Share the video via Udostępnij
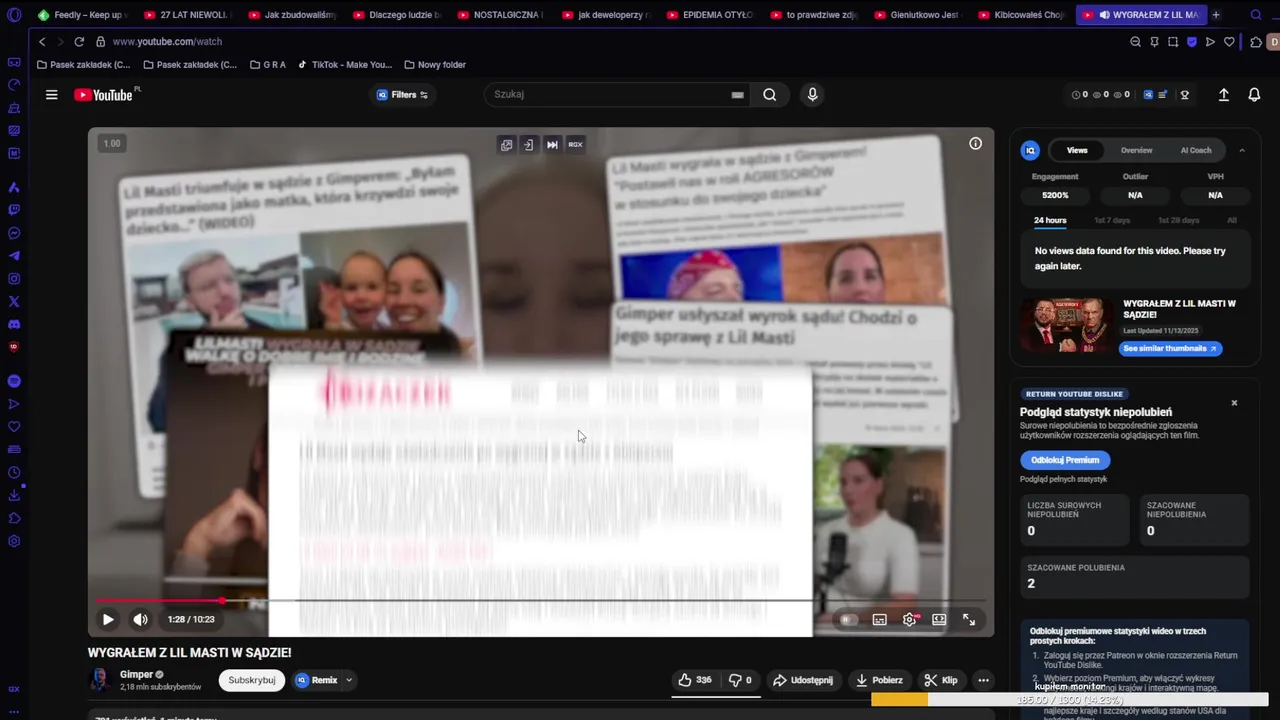 coord(803,680)
